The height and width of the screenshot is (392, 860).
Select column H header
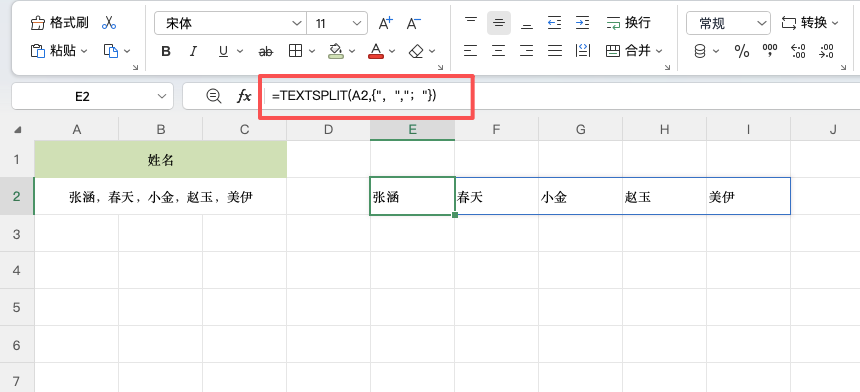pos(664,130)
